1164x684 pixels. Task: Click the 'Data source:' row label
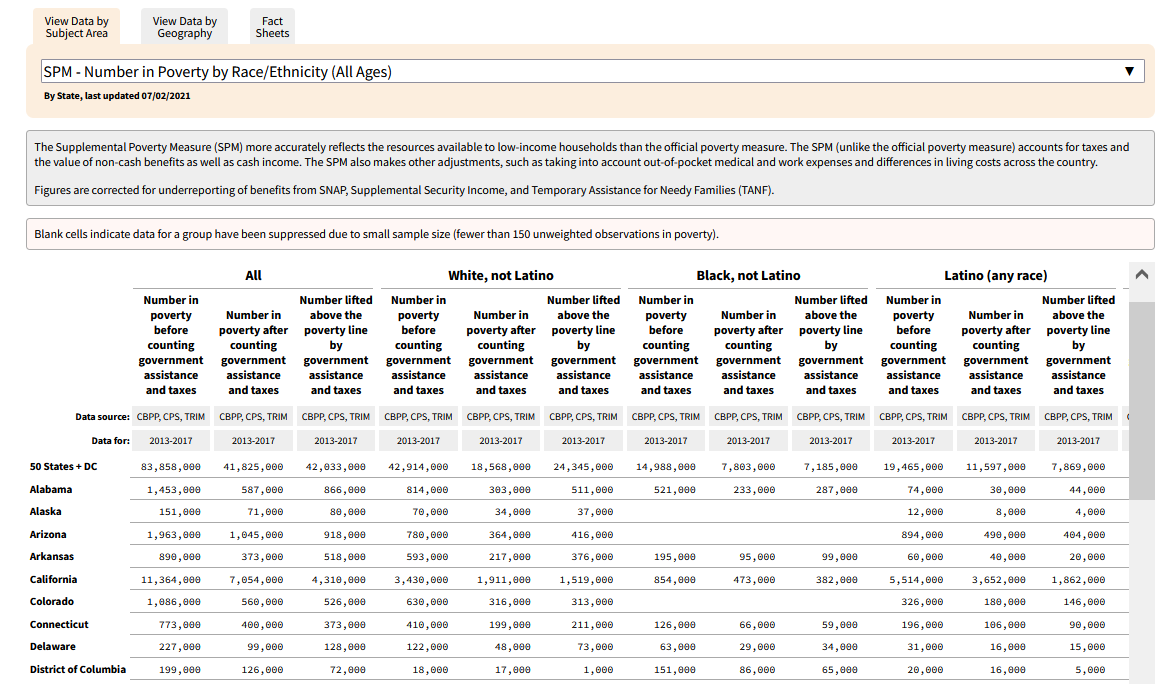[x=102, y=417]
